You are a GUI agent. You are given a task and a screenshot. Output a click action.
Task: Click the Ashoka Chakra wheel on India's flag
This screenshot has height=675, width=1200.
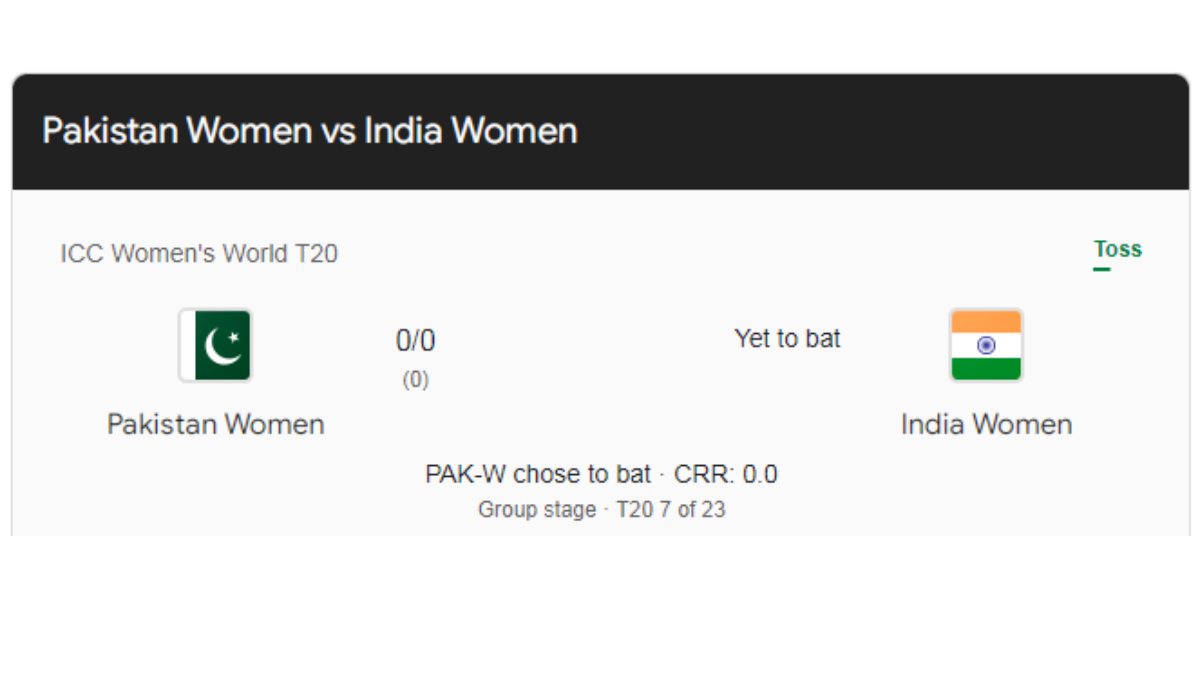pyautogui.click(x=986, y=345)
